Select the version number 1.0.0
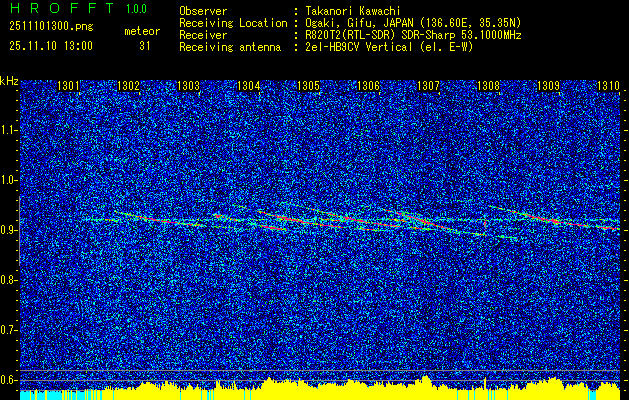This screenshot has height=400, width=629. tap(136, 9)
